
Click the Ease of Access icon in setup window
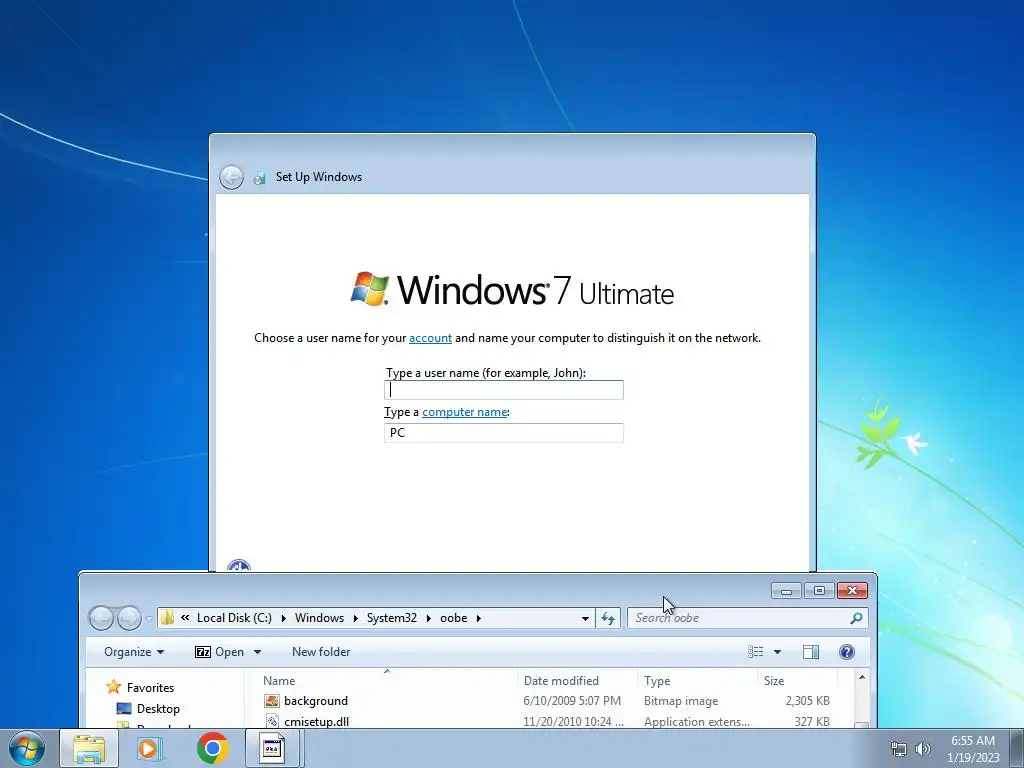tap(238, 566)
